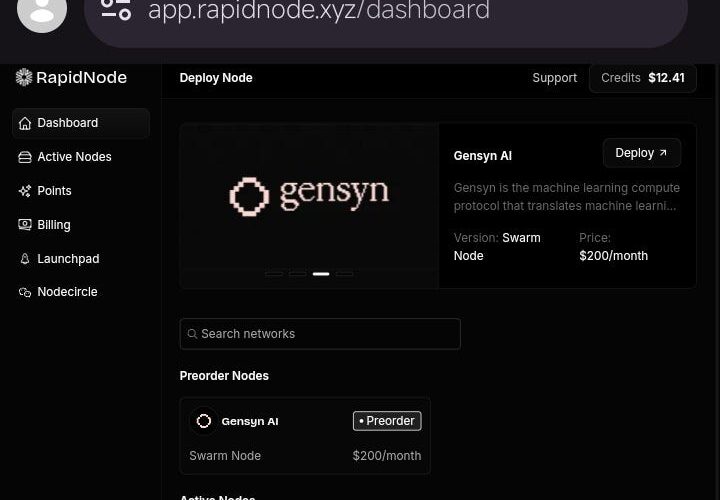Click 'Gensyn AI' name in preorder card
Viewport: 720px width, 500px height.
(250, 421)
